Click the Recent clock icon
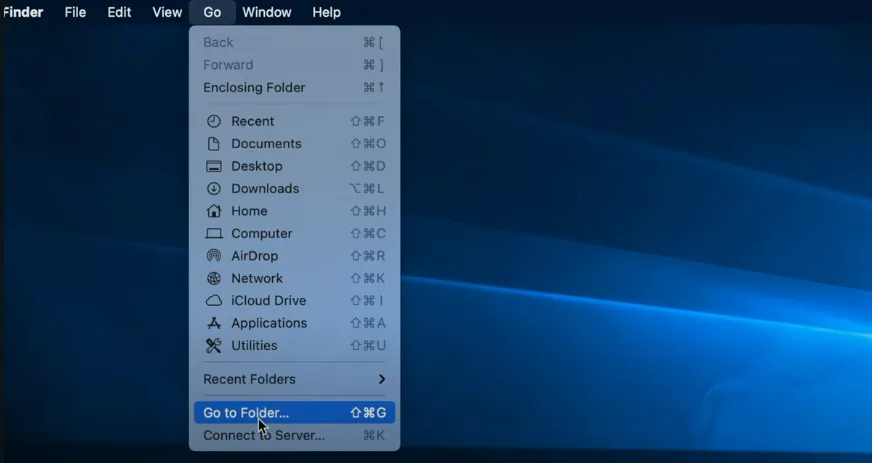The height and width of the screenshot is (463, 872). [214, 121]
